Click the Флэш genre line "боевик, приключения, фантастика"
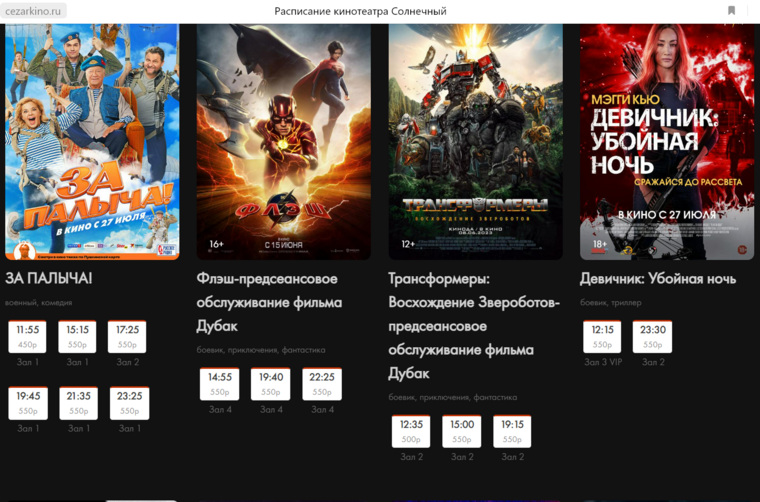Image resolution: width=760 pixels, height=502 pixels. point(261,350)
